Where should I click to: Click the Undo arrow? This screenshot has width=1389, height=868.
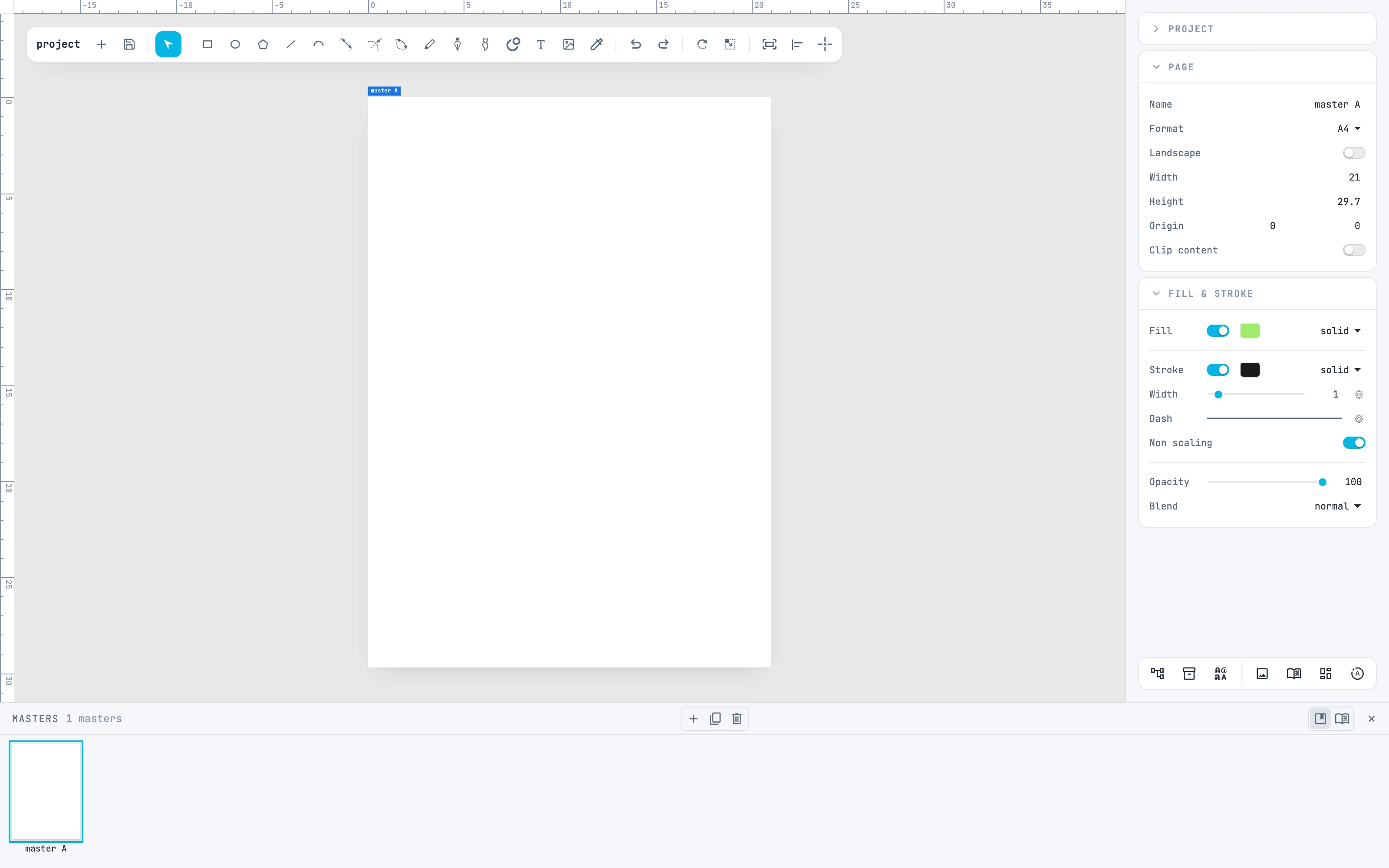(635, 44)
